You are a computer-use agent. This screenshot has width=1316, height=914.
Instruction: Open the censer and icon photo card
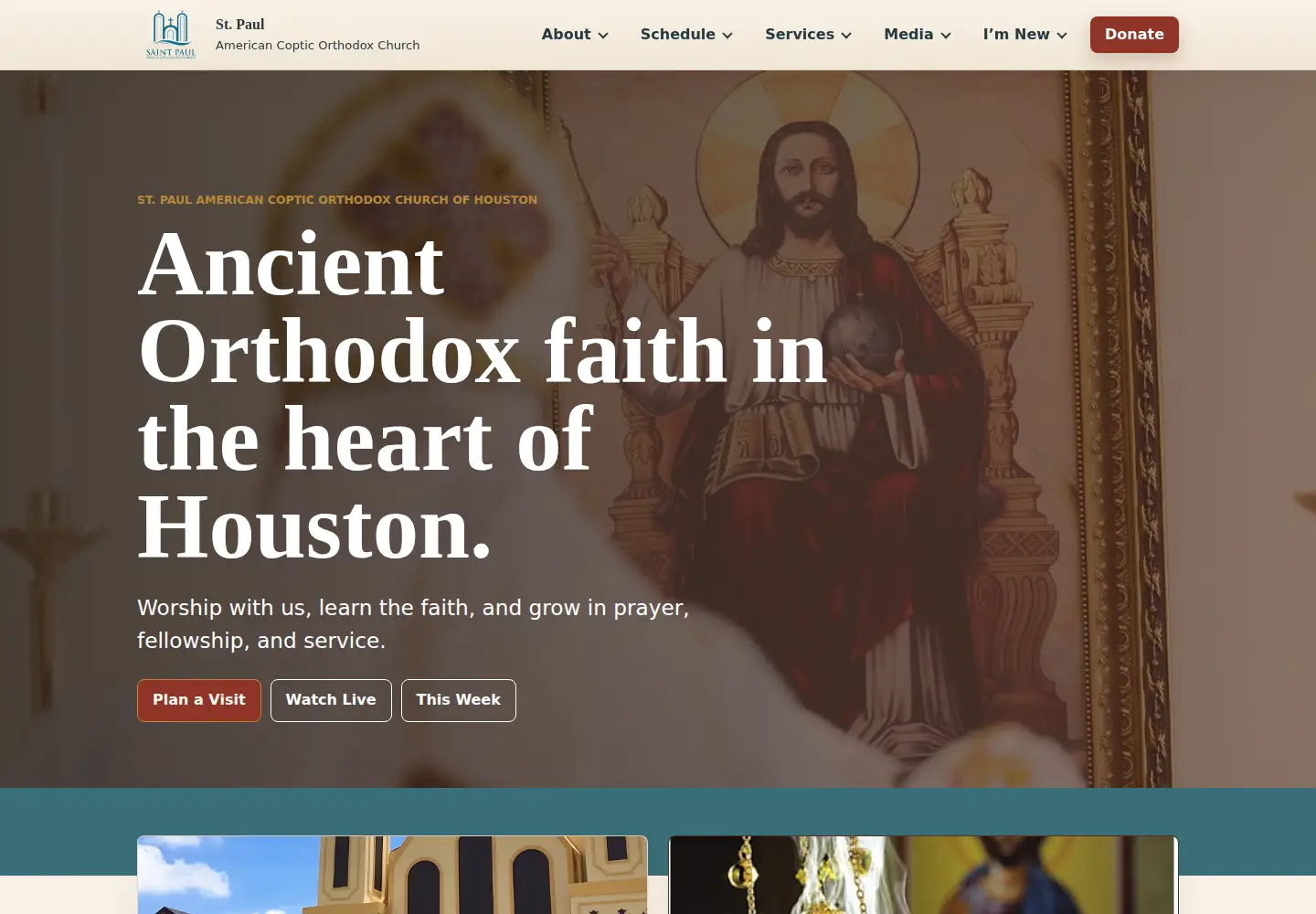923,875
